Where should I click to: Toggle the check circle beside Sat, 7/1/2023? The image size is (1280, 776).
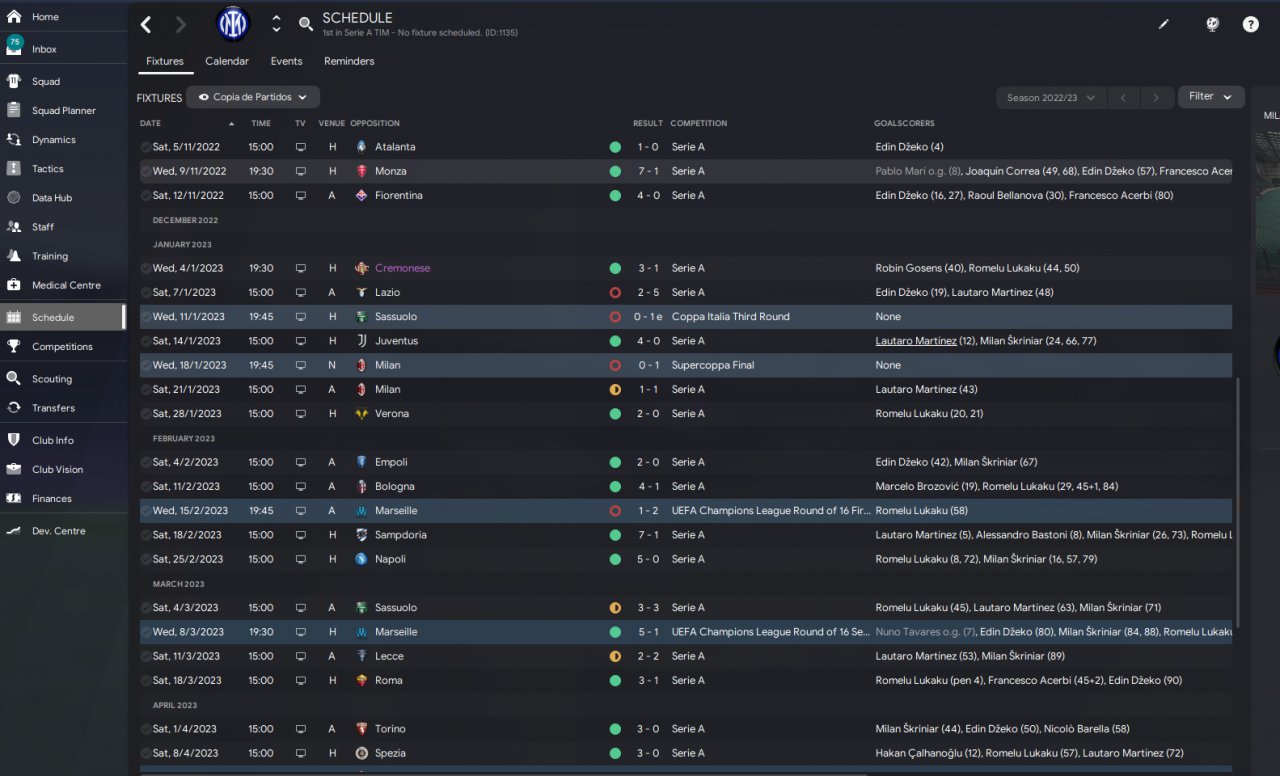click(x=146, y=293)
